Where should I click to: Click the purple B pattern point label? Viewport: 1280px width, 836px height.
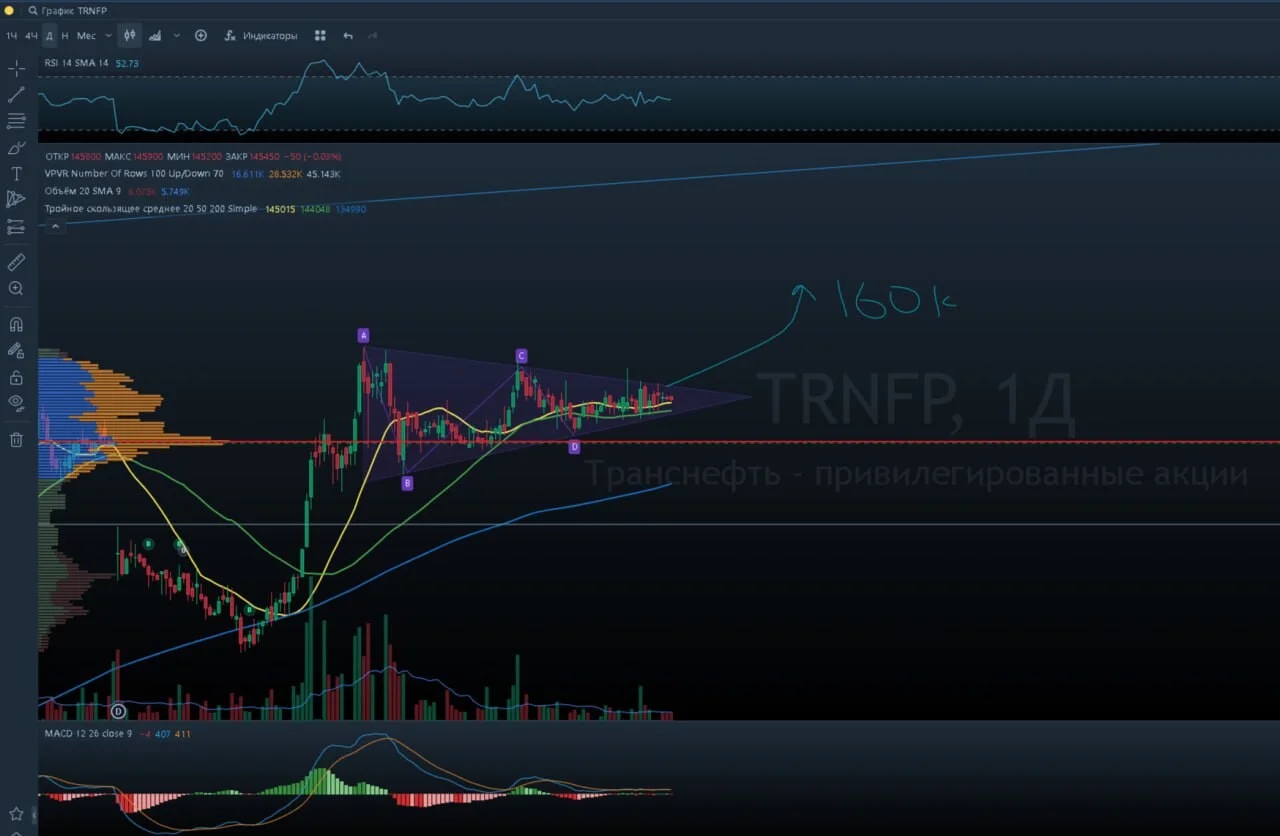[x=407, y=483]
